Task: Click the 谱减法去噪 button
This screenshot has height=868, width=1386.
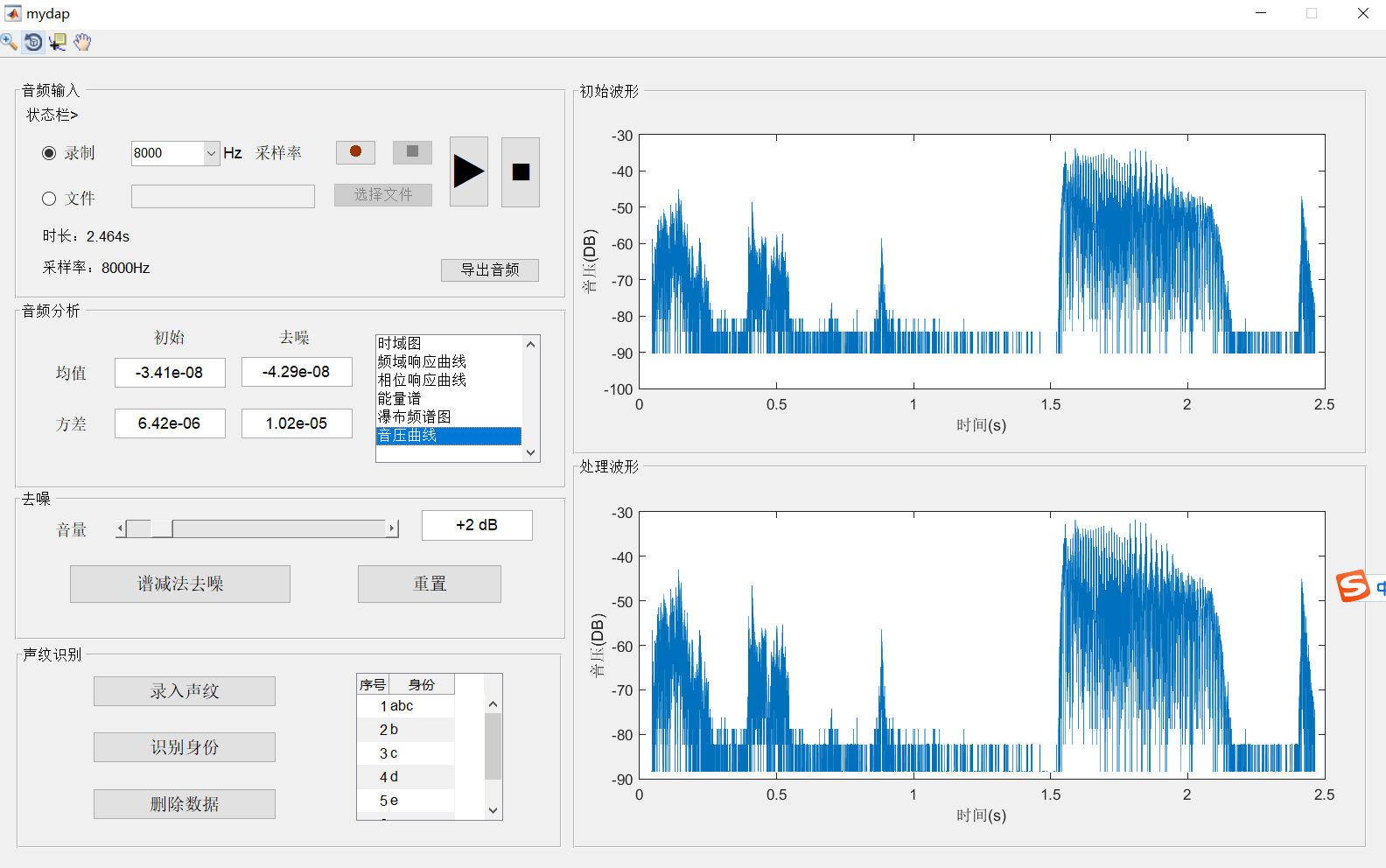Action: [180, 584]
